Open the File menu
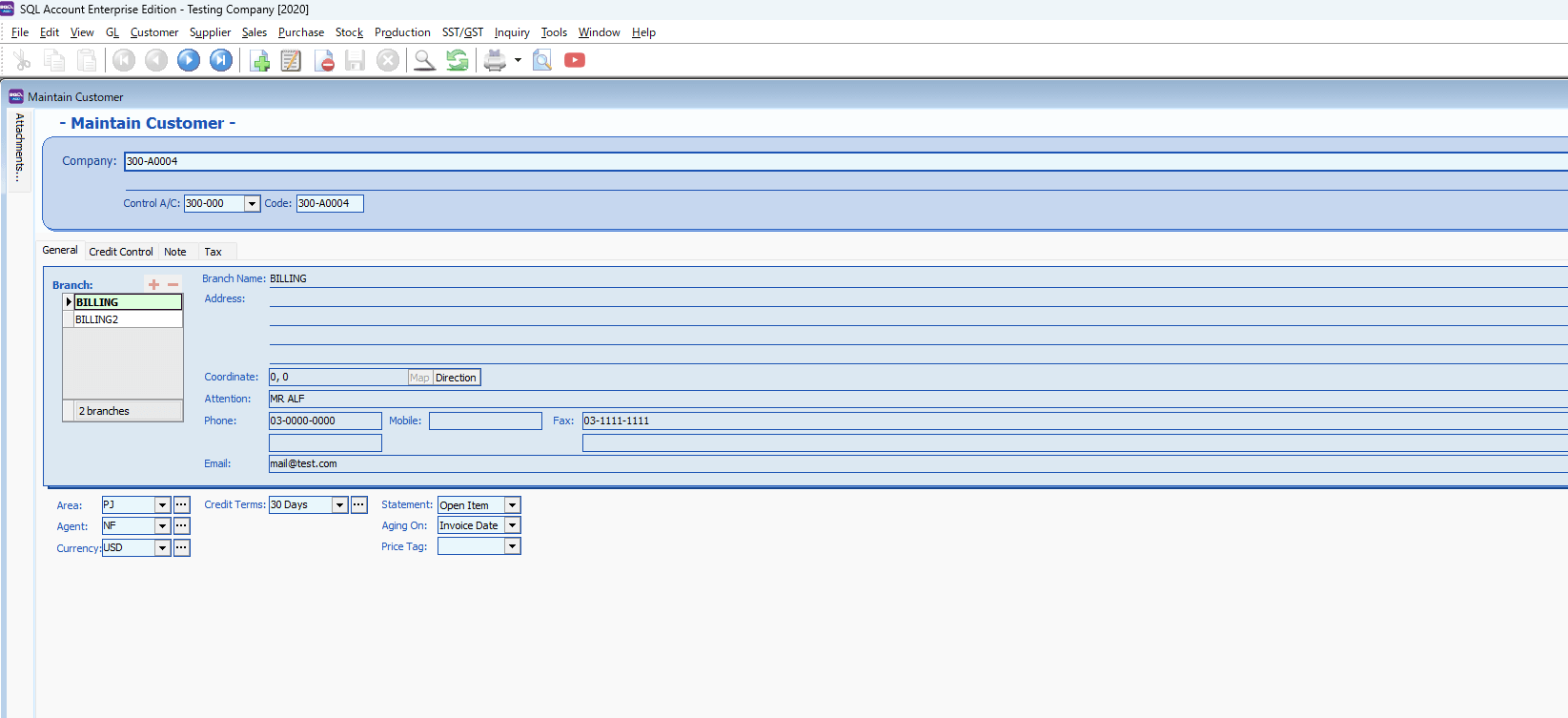The image size is (1568, 718). (20, 32)
